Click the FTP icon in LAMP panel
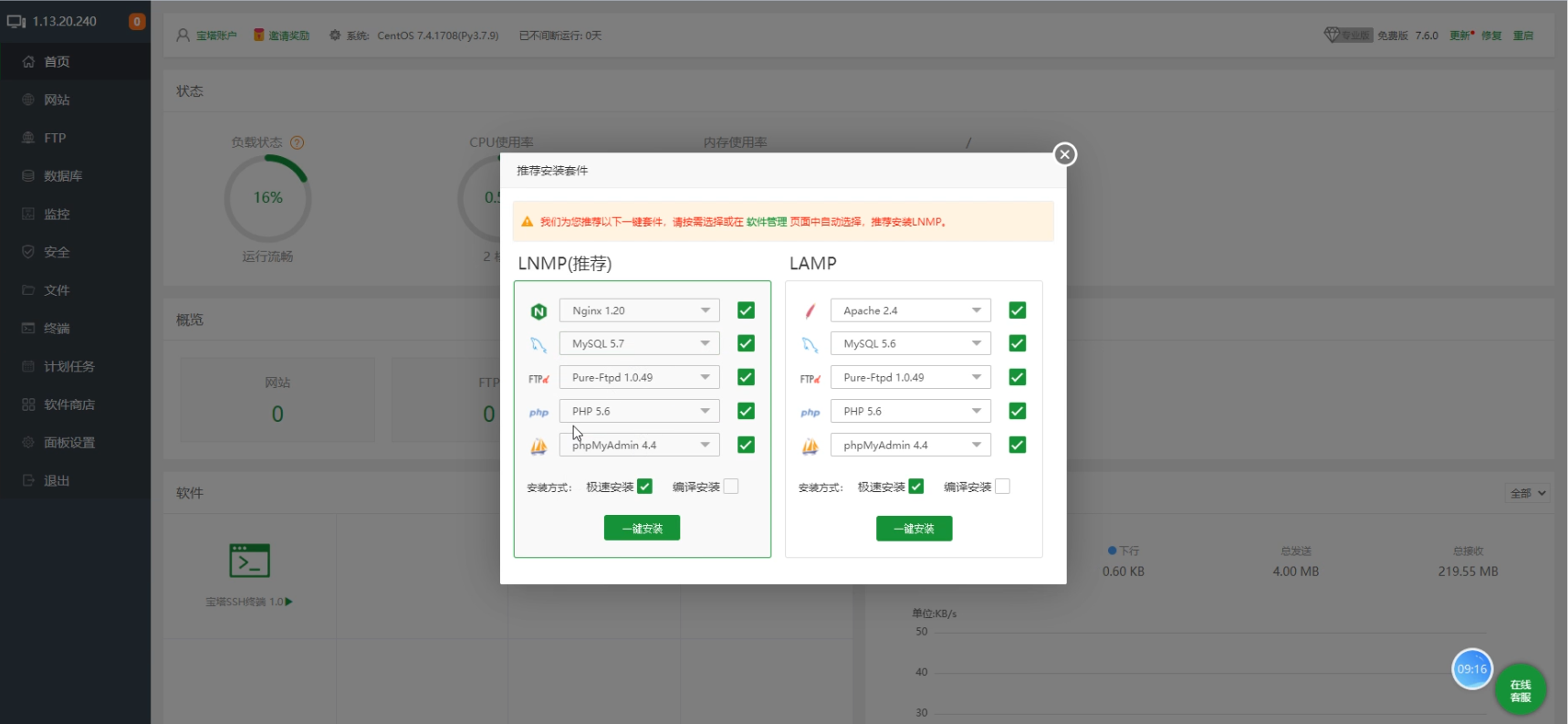The image size is (1568, 724). tap(810, 379)
